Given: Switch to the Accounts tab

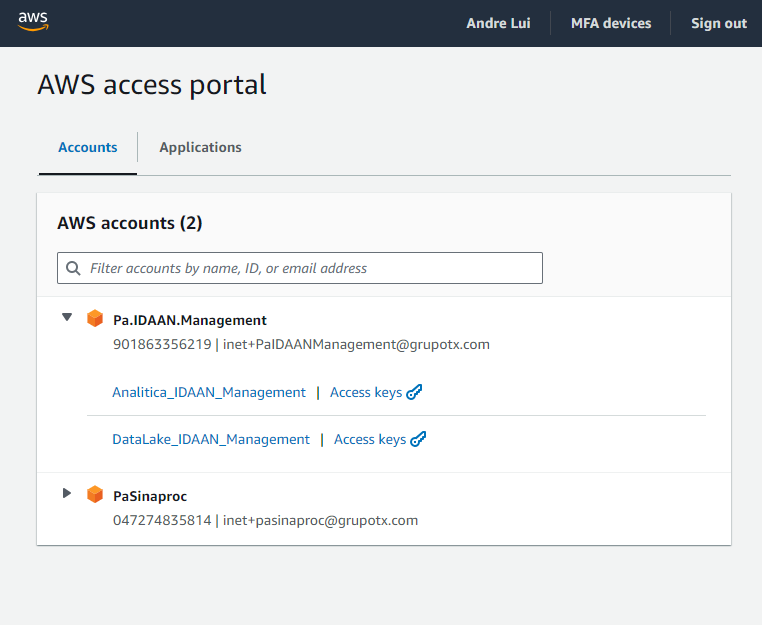Looking at the screenshot, I should pos(88,147).
